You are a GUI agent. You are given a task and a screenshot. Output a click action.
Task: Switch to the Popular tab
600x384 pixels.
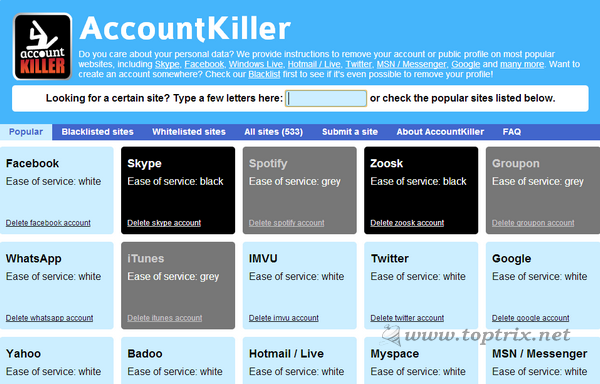tap(26, 132)
